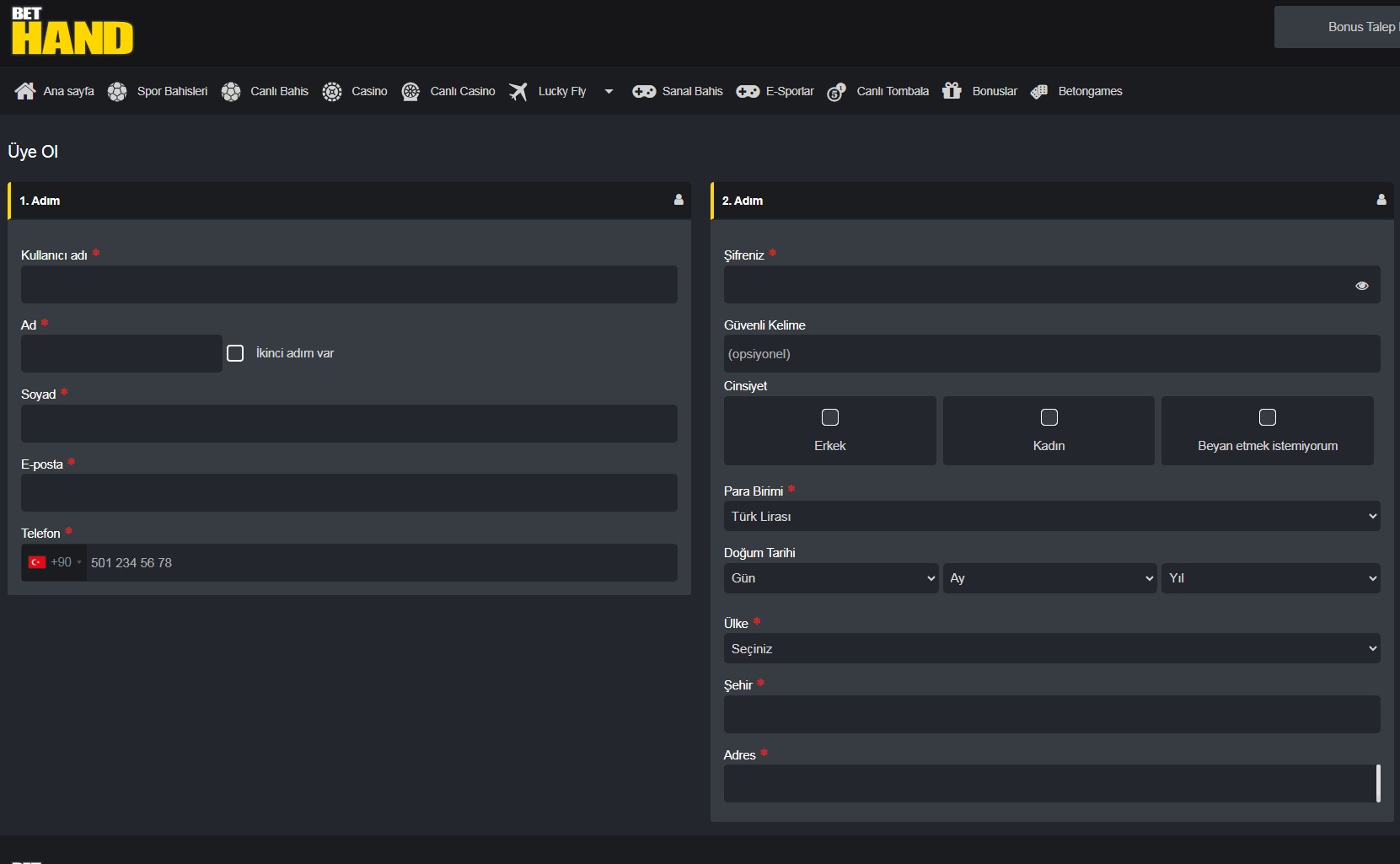The width and height of the screenshot is (1400, 864).
Task: Go to E-Sporlar page
Action: (790, 91)
